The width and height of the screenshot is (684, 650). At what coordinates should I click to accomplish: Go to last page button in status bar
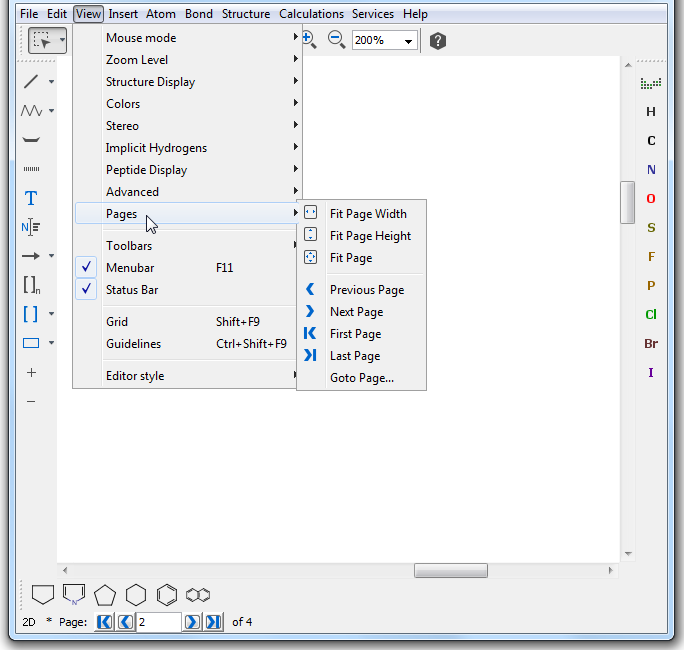tap(213, 622)
